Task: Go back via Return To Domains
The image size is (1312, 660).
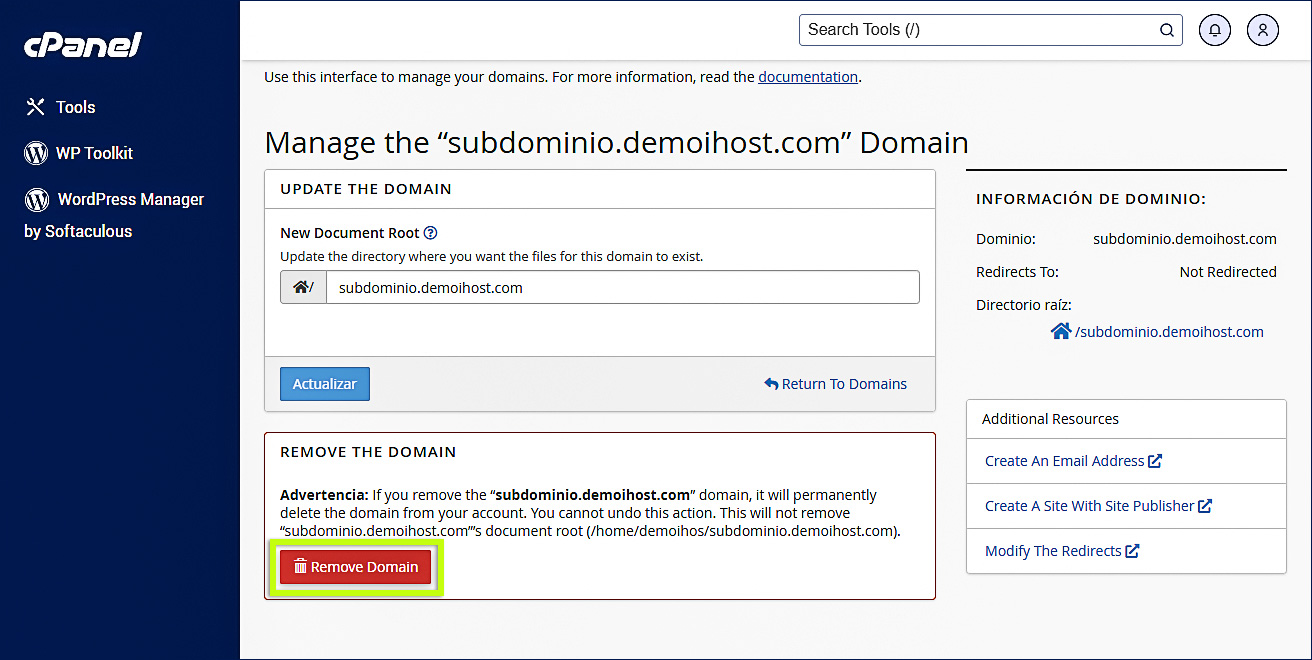Action: (x=836, y=384)
